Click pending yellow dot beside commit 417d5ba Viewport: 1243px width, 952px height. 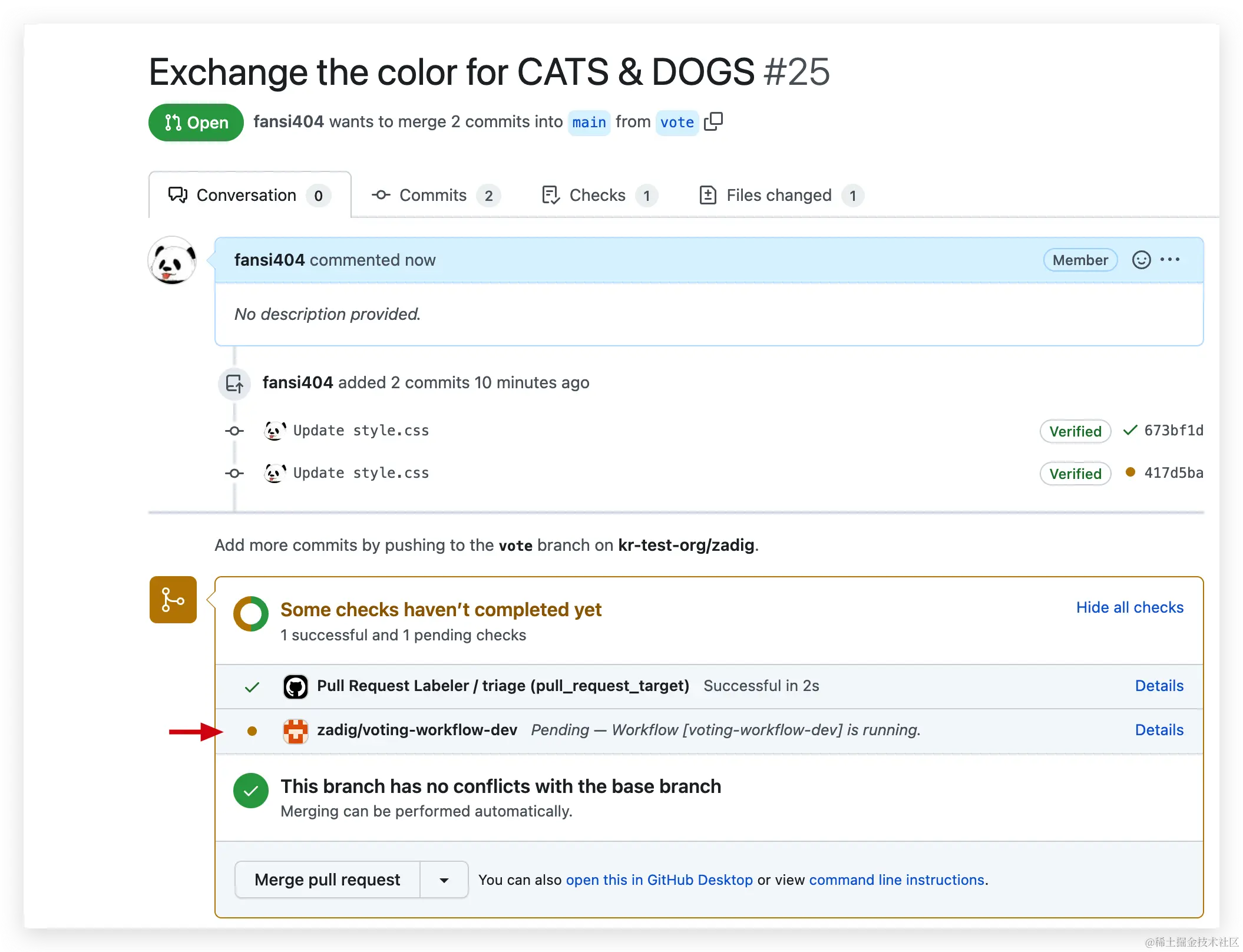tap(1130, 472)
